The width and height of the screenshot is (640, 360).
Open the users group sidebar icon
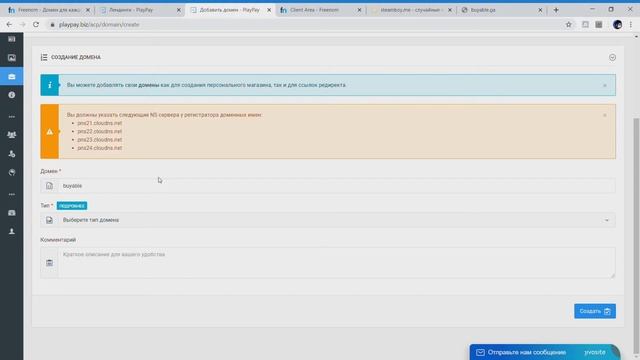[x=12, y=135]
